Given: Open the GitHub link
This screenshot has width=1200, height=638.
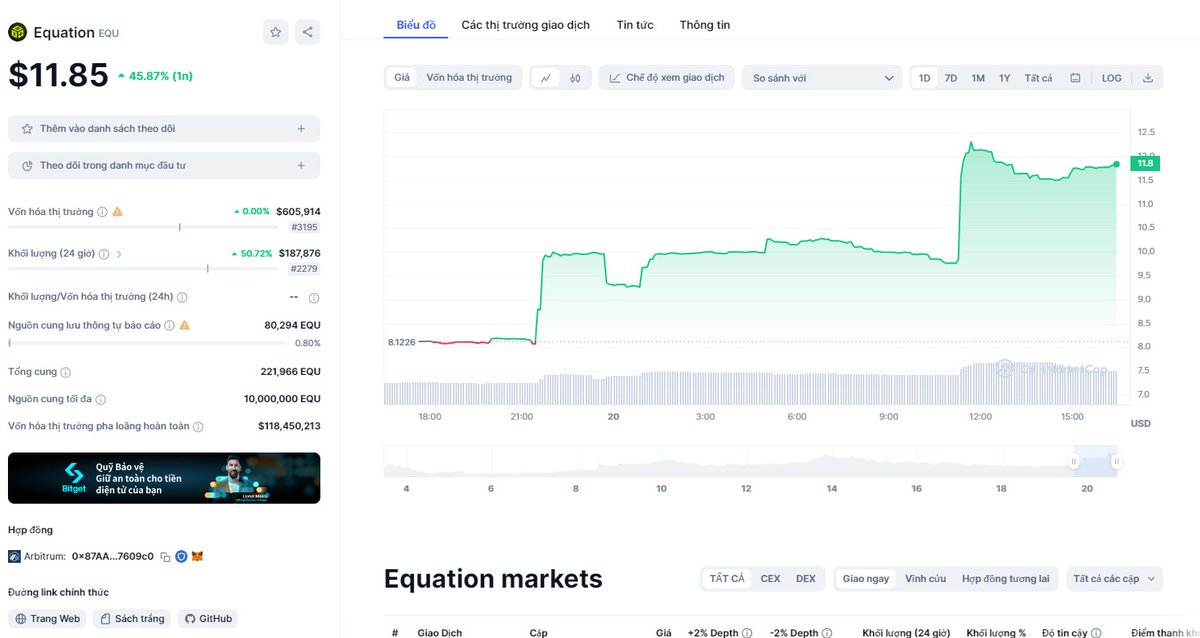Looking at the screenshot, I should pyautogui.click(x=208, y=619).
